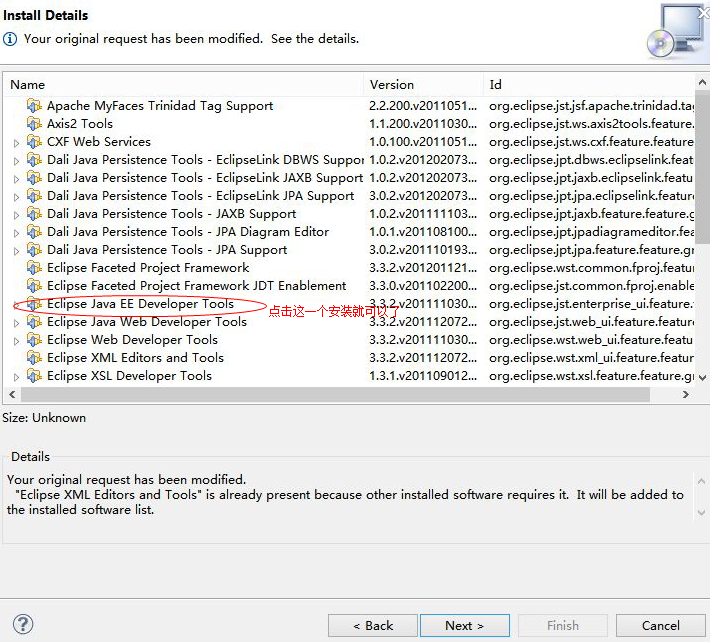Select the Axis2 Tools row text
Viewport: 710px width, 642px height.
80,124
